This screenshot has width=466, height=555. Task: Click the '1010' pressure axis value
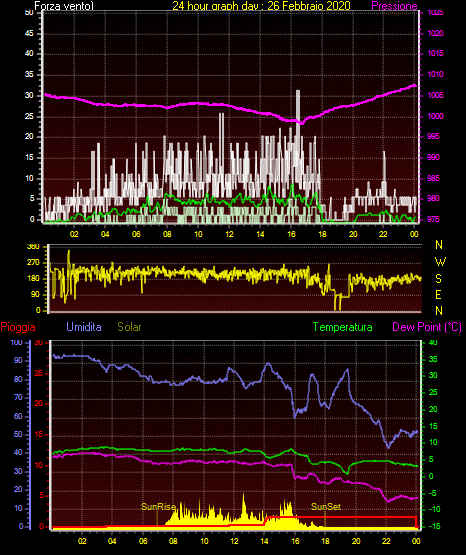pos(436,74)
